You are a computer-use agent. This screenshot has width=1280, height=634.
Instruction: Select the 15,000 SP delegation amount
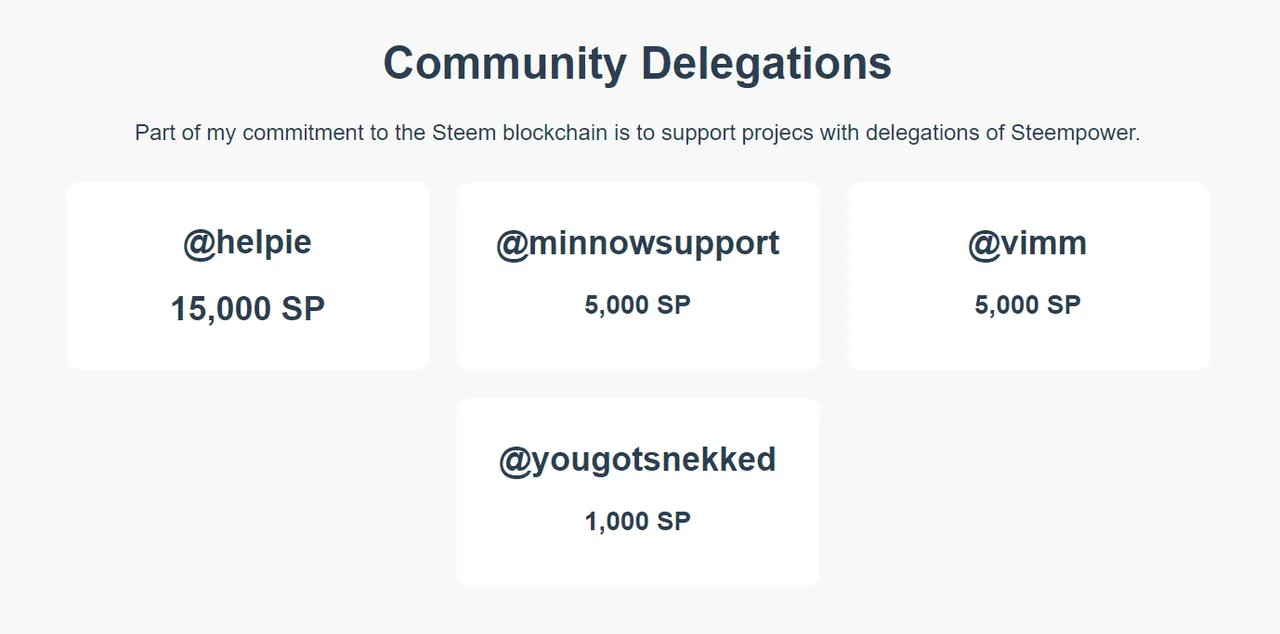247,309
